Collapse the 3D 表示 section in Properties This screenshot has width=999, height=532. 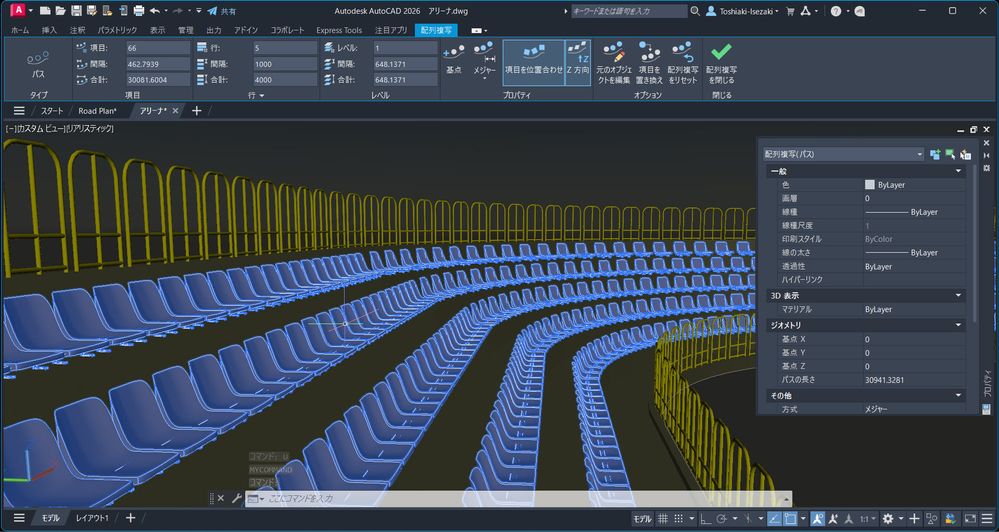coord(958,296)
